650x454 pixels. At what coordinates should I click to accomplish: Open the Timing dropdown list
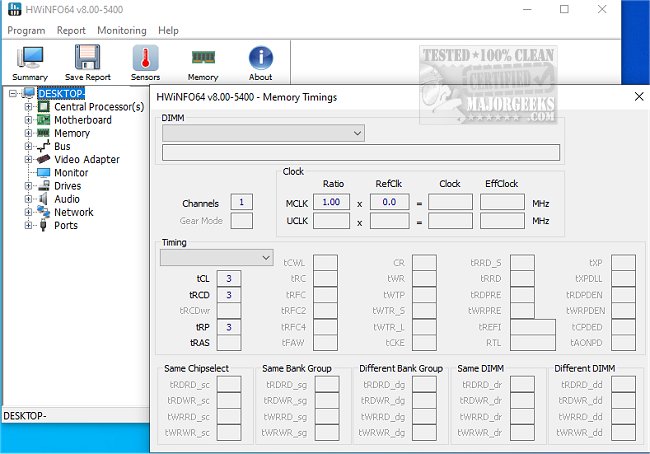pos(216,258)
